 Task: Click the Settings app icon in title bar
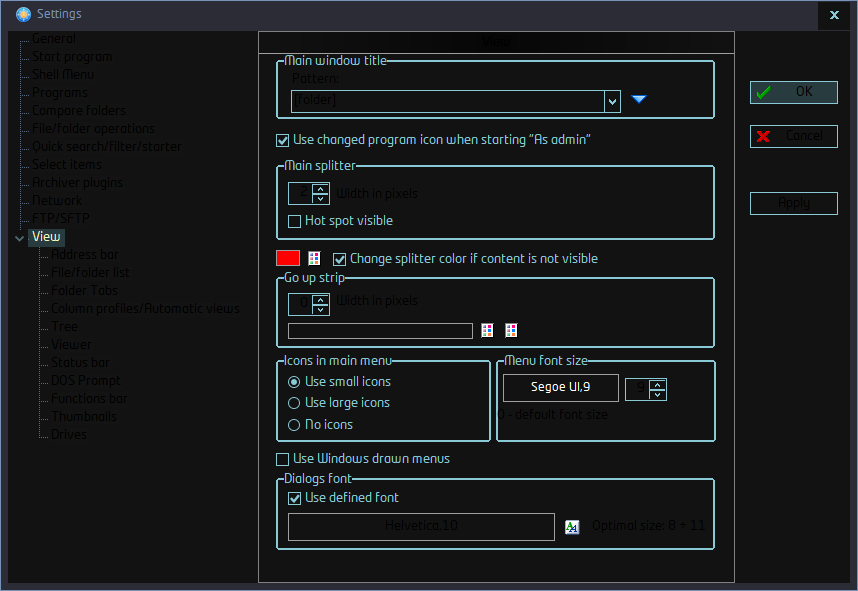(23, 14)
